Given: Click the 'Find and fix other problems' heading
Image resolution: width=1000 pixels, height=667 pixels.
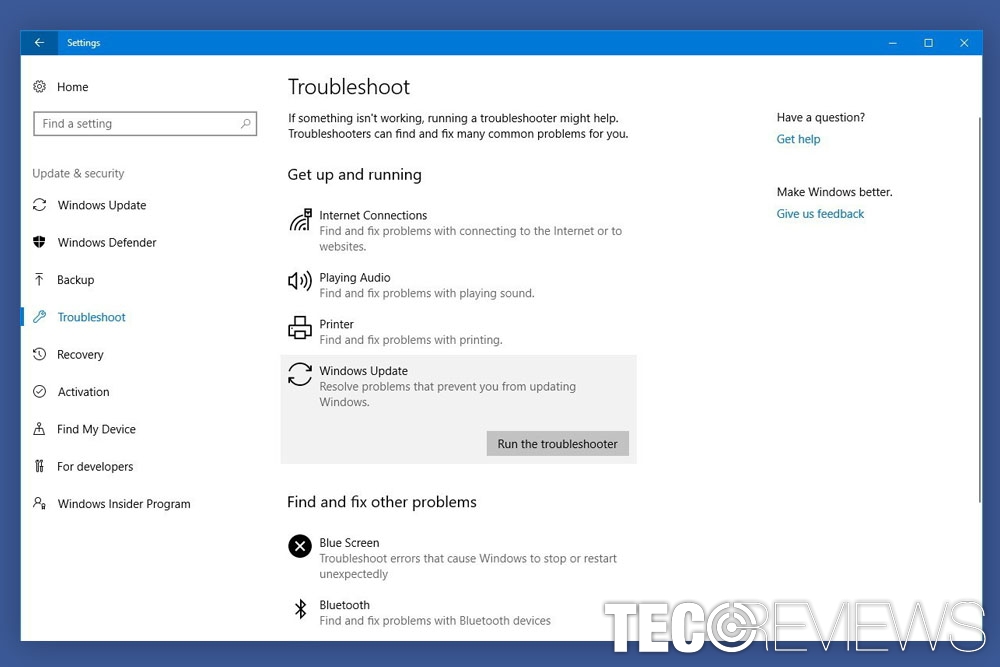Looking at the screenshot, I should tap(382, 502).
